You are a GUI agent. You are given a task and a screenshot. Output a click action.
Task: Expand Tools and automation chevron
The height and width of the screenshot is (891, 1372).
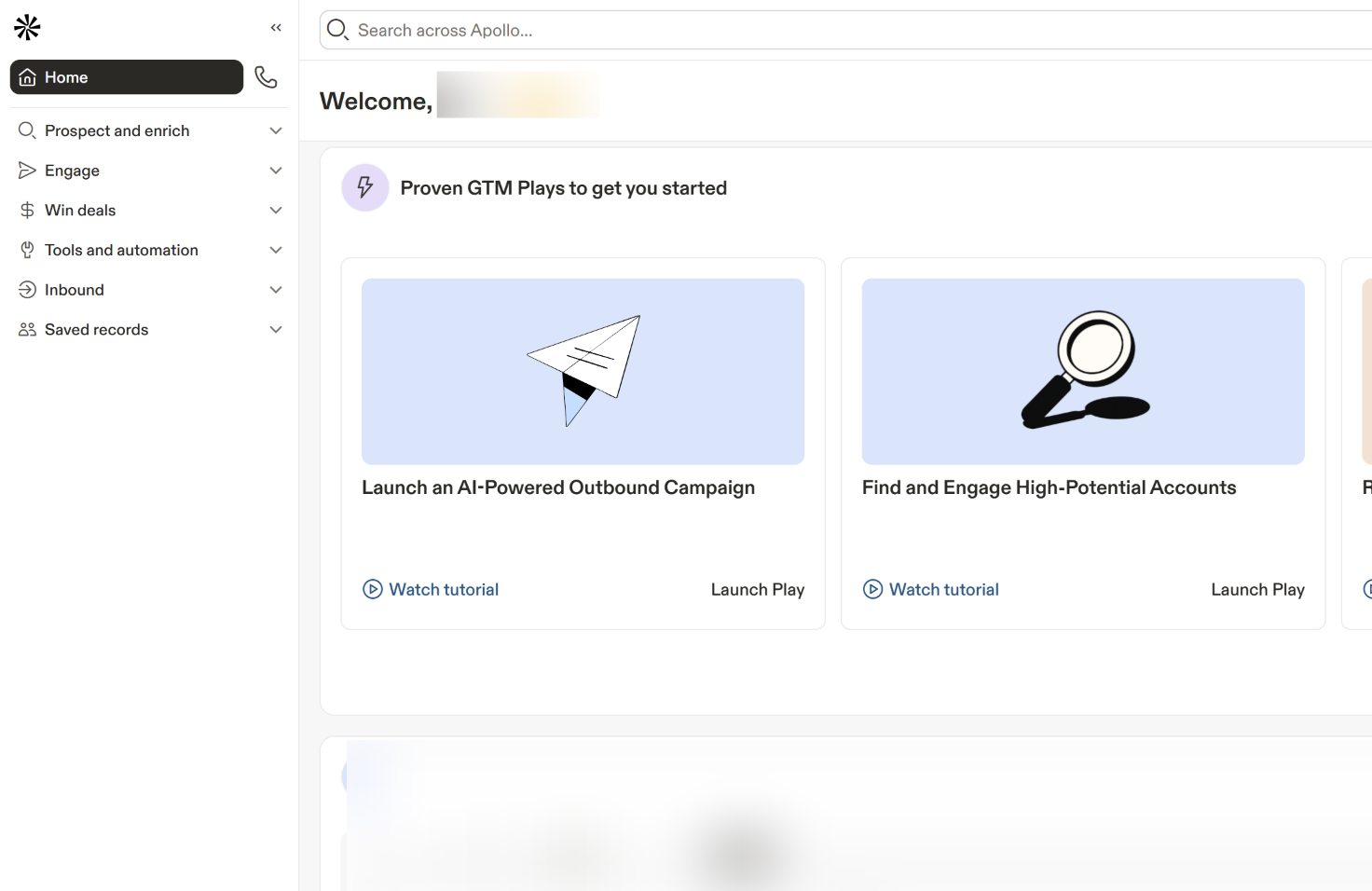(276, 250)
